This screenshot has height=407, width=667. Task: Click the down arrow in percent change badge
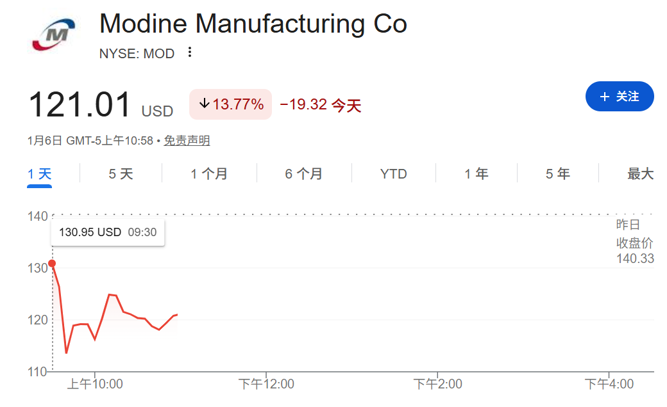(x=203, y=104)
